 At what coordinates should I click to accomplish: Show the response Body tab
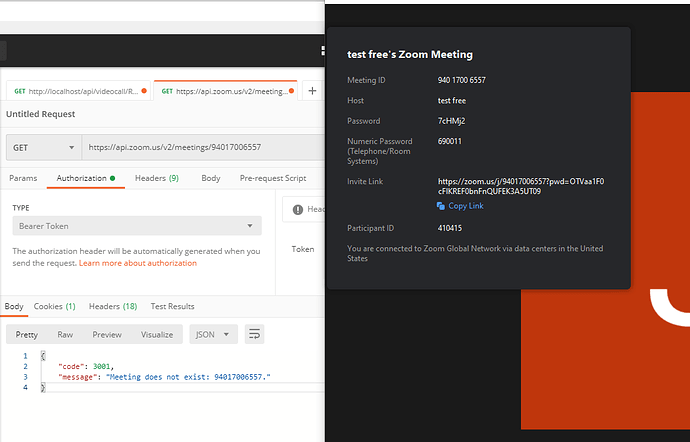14,306
